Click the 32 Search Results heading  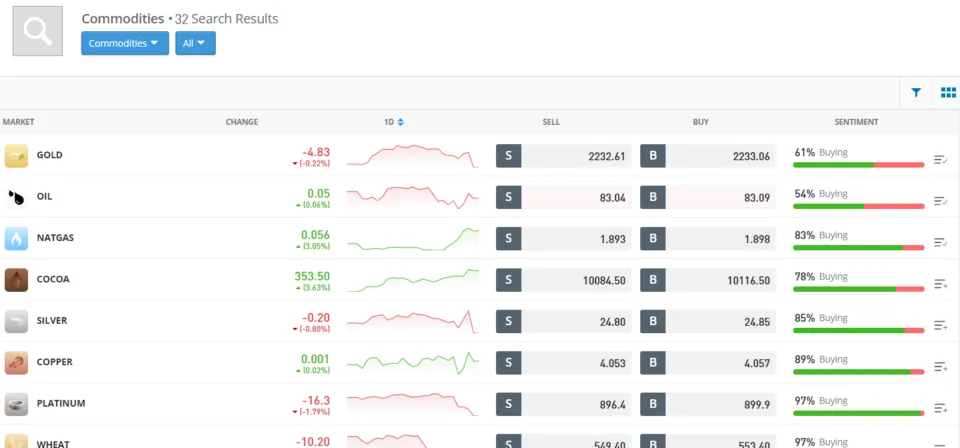(227, 19)
